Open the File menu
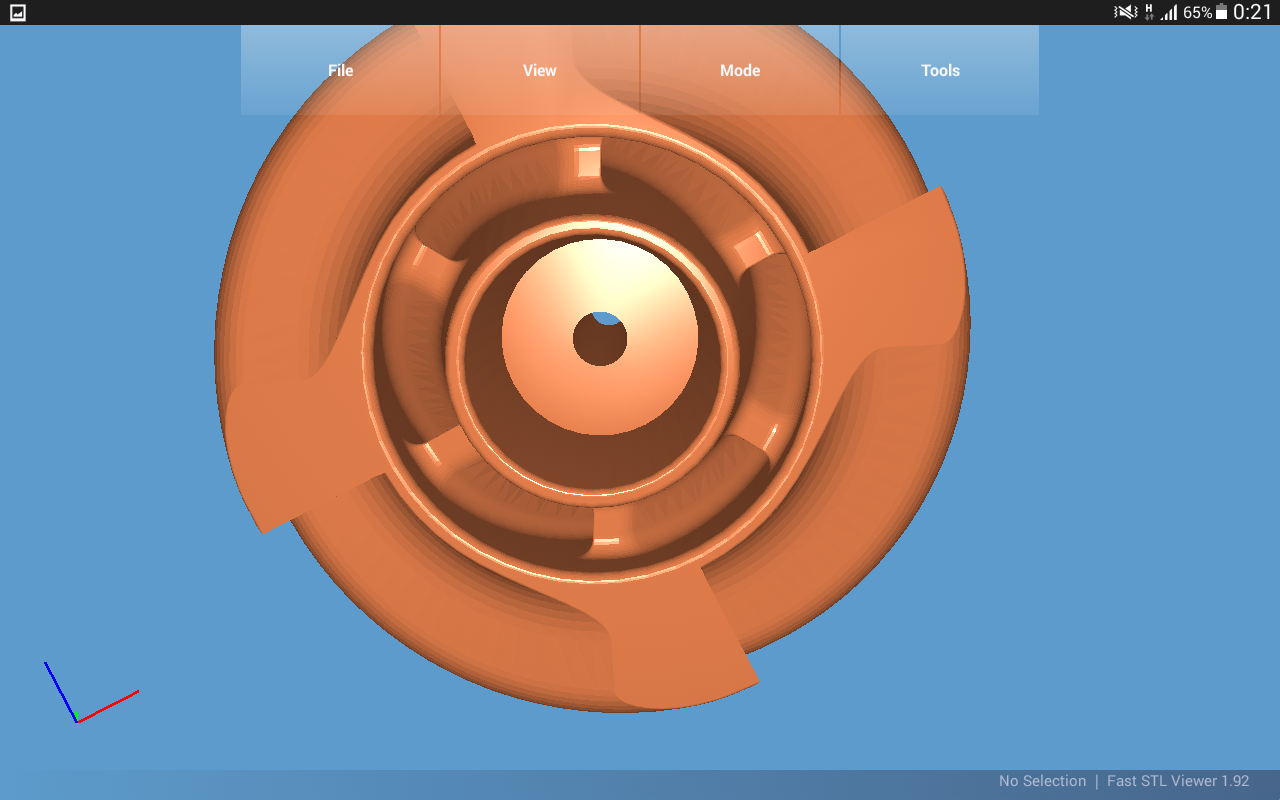This screenshot has height=800, width=1280. tap(340, 71)
